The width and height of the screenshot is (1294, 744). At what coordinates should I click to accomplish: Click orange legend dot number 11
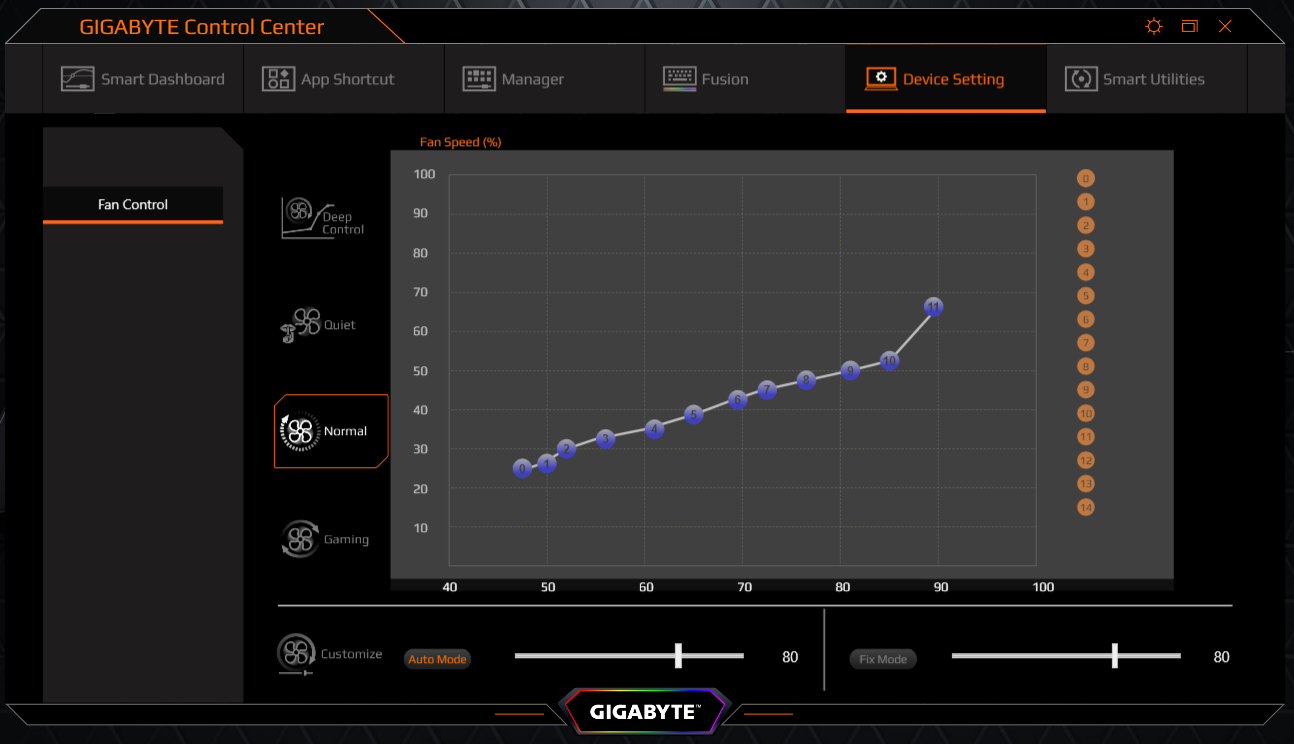tap(1086, 437)
